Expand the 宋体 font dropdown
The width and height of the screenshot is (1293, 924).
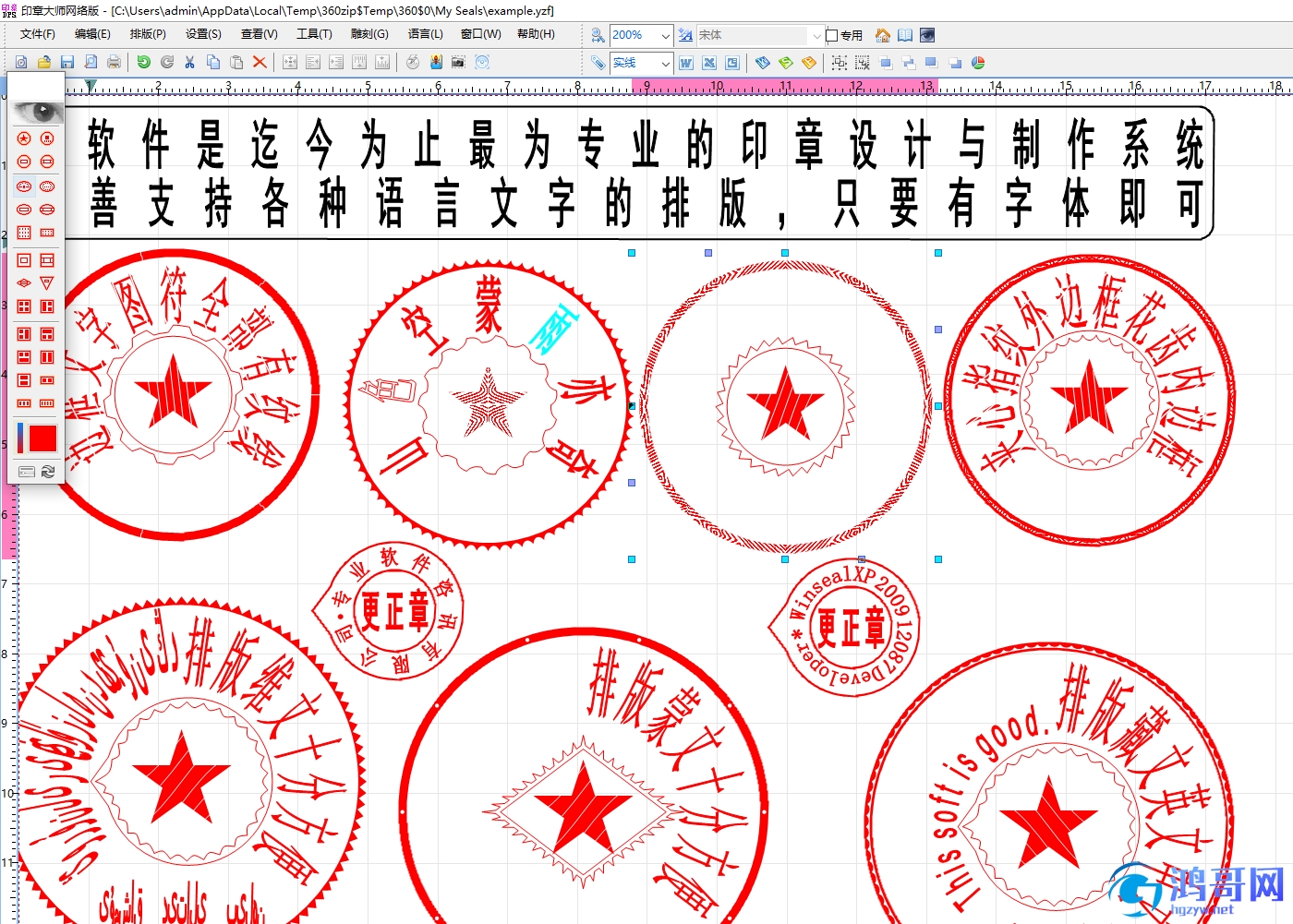pyautogui.click(x=816, y=35)
